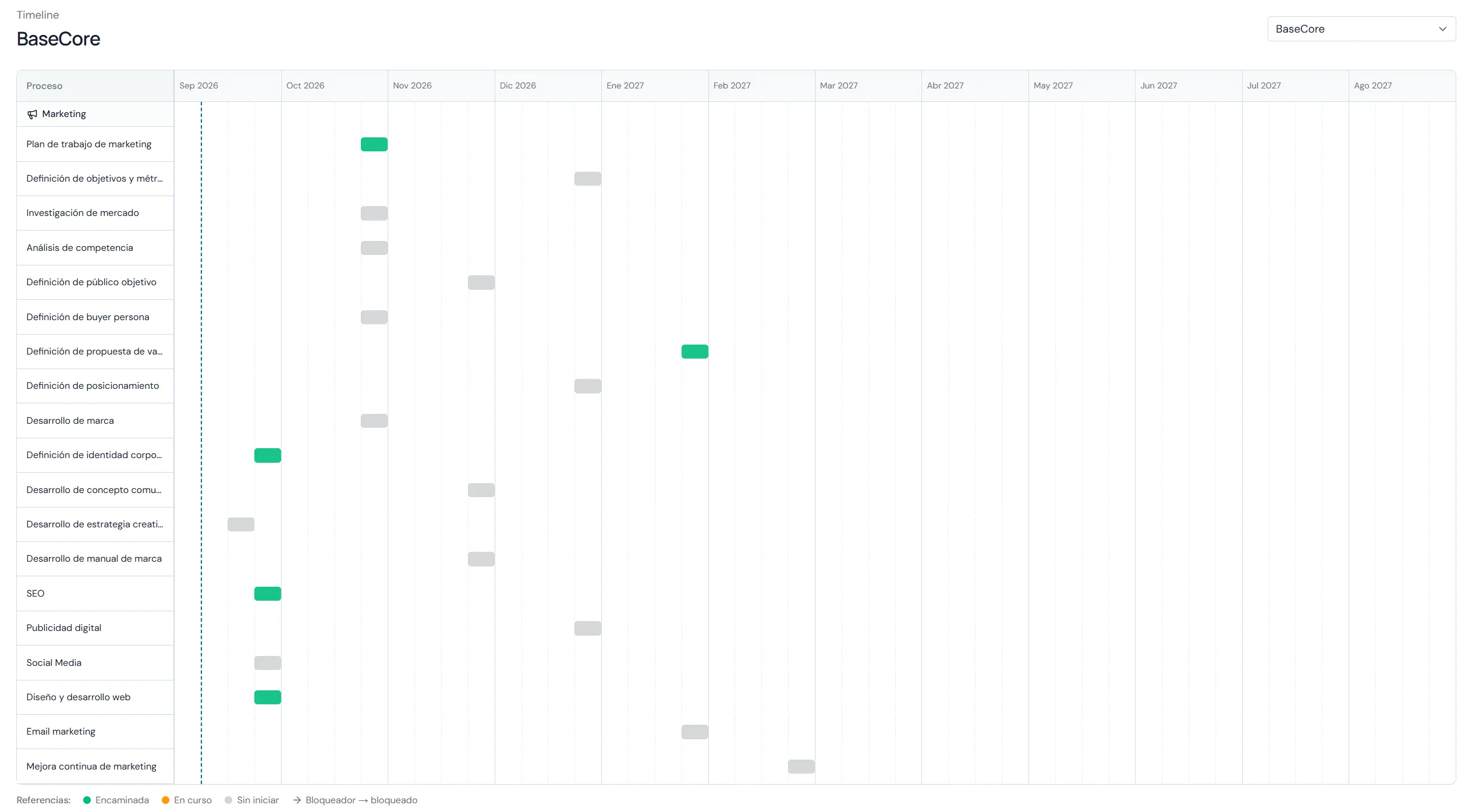Viewport: 1472px width, 812px height.
Task: Select the Desarrollo de marca gray bar
Action: [374, 421]
